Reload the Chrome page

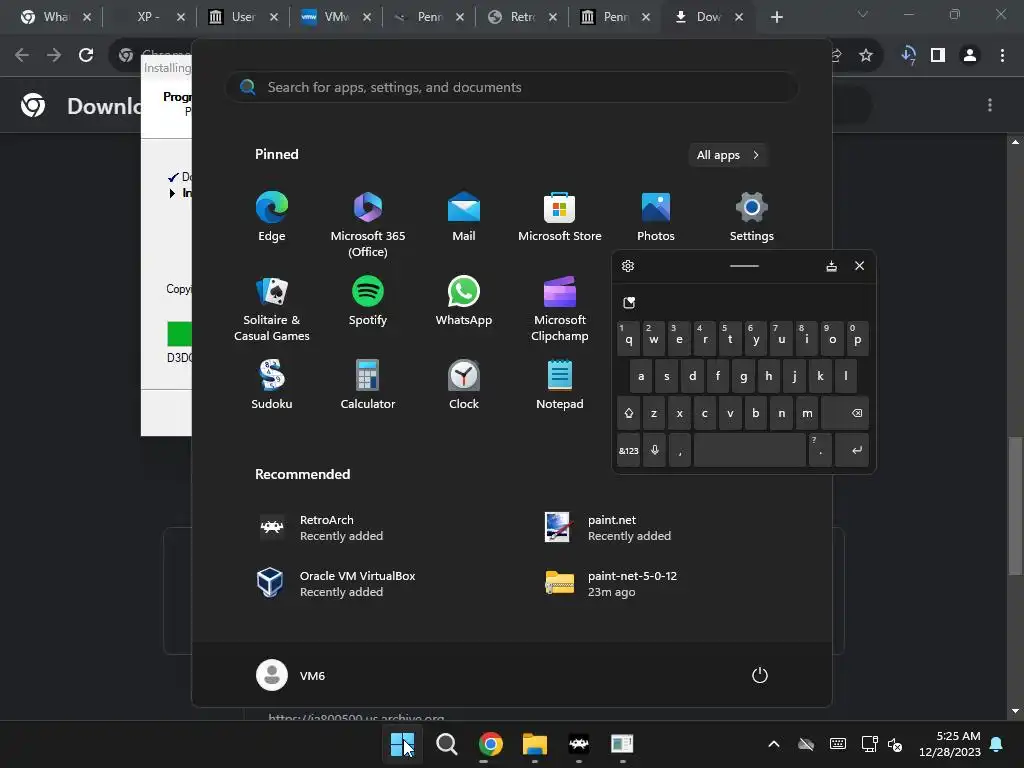[x=86, y=55]
